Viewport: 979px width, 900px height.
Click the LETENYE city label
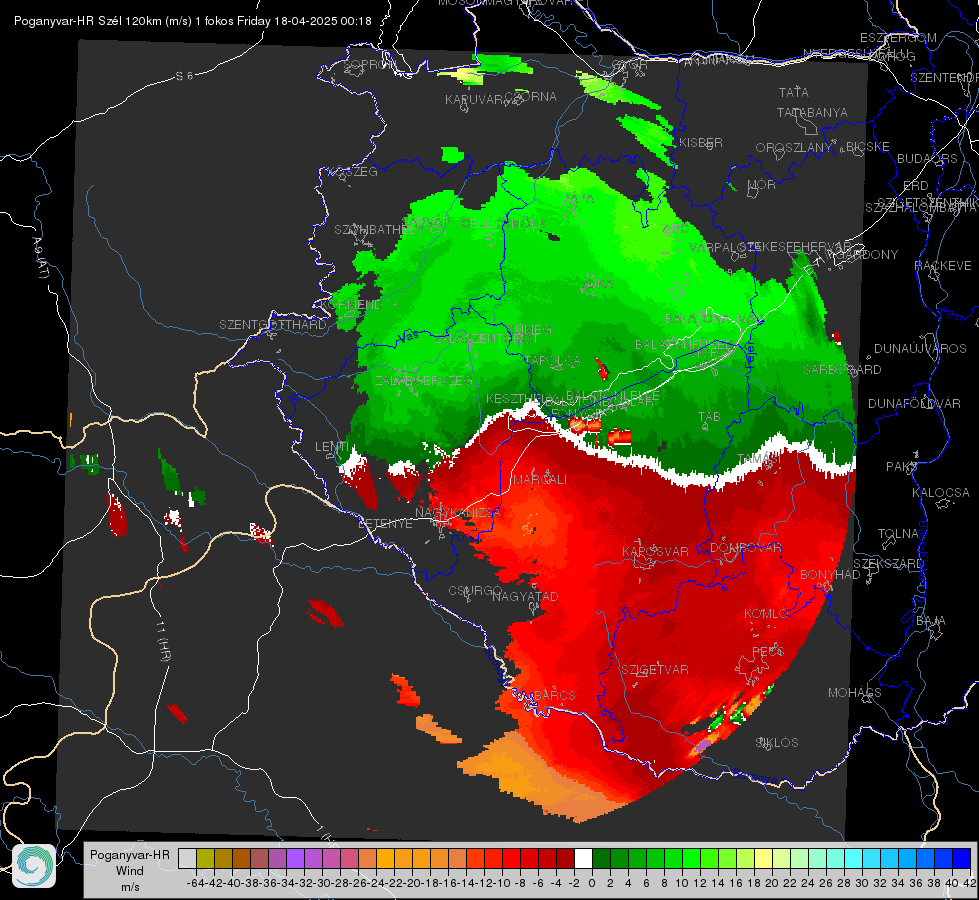[x=385, y=524]
